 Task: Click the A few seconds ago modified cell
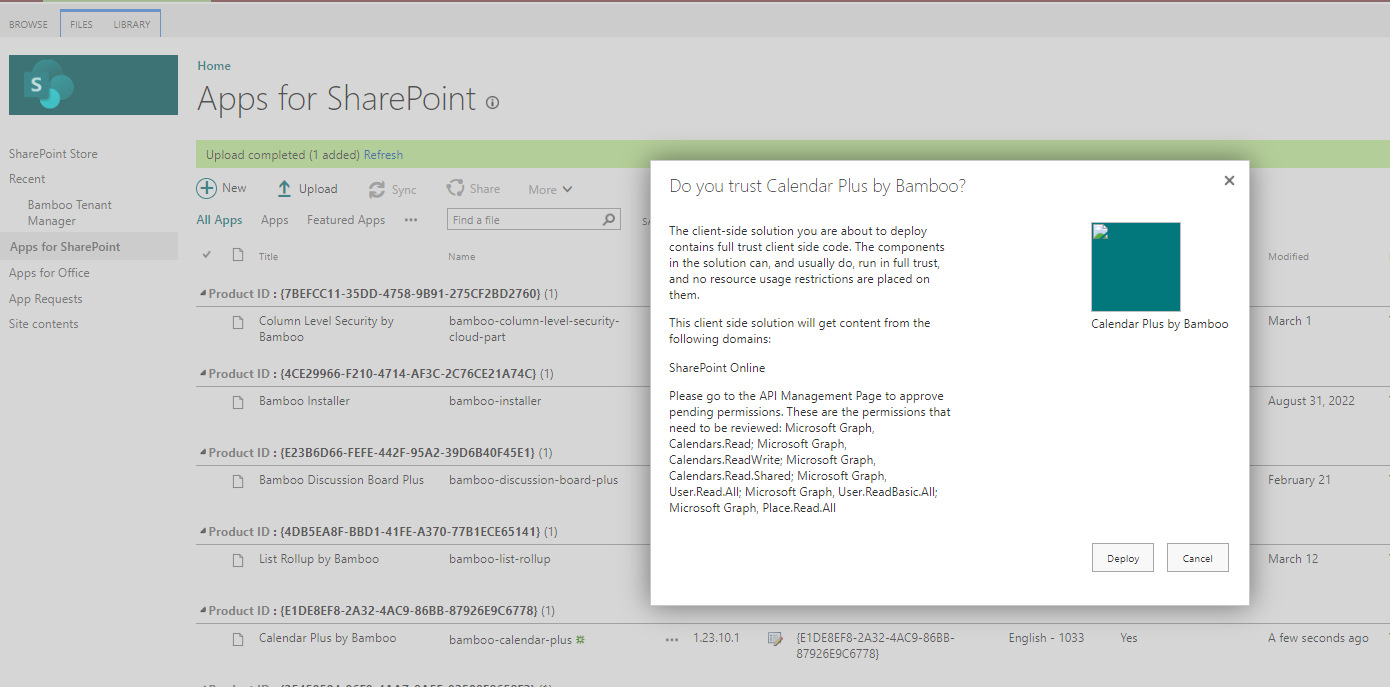coord(1318,638)
